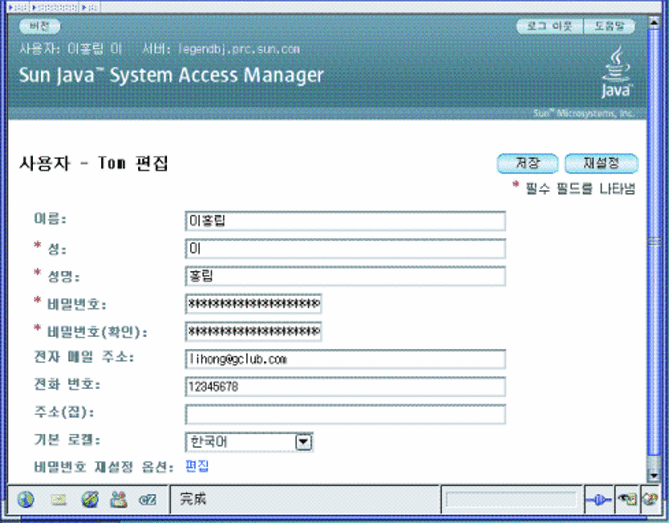Click the Sun Java System Access Manager title
This screenshot has width=669, height=524.
[171, 75]
